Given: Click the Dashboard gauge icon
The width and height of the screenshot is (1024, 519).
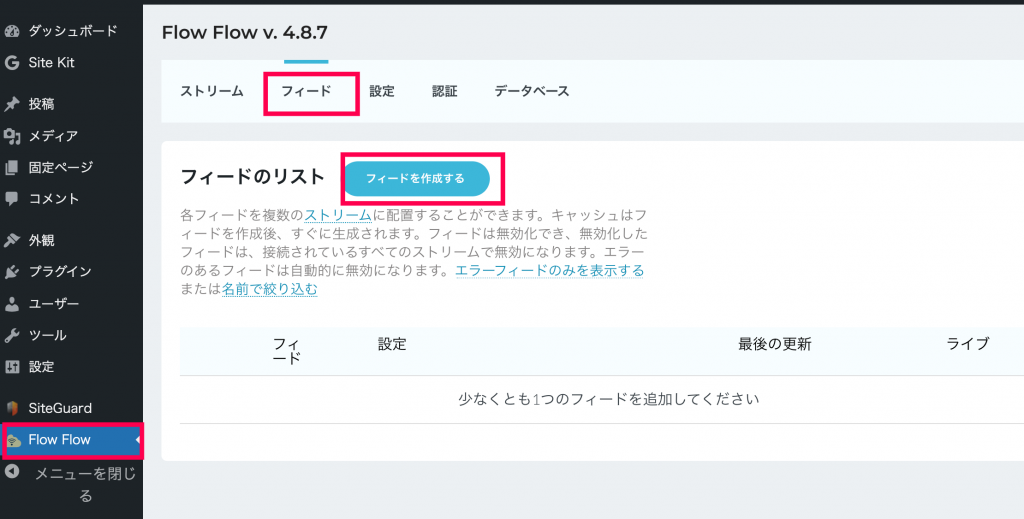Looking at the screenshot, I should click(12, 31).
